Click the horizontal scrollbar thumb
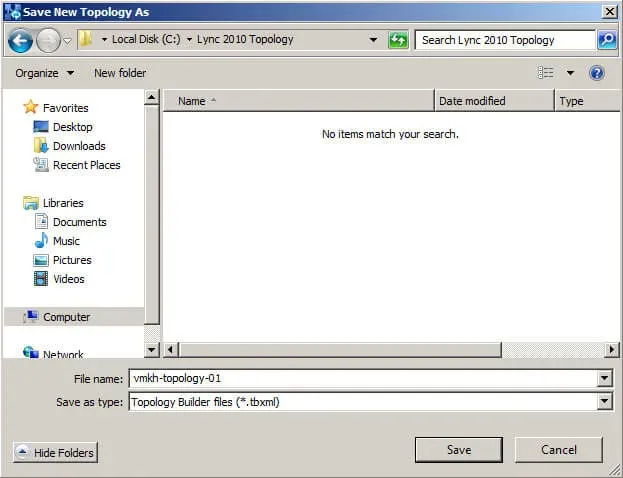623x478 pixels. pos(340,350)
